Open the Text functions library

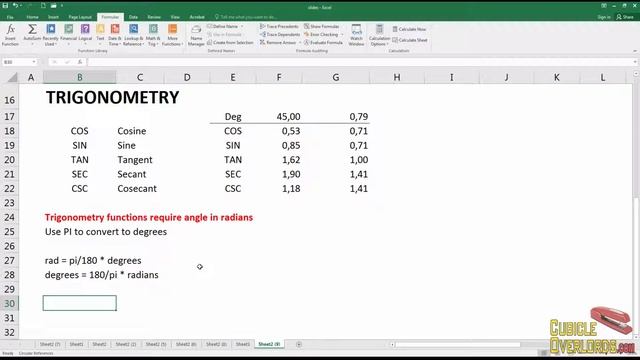[x=100, y=35]
